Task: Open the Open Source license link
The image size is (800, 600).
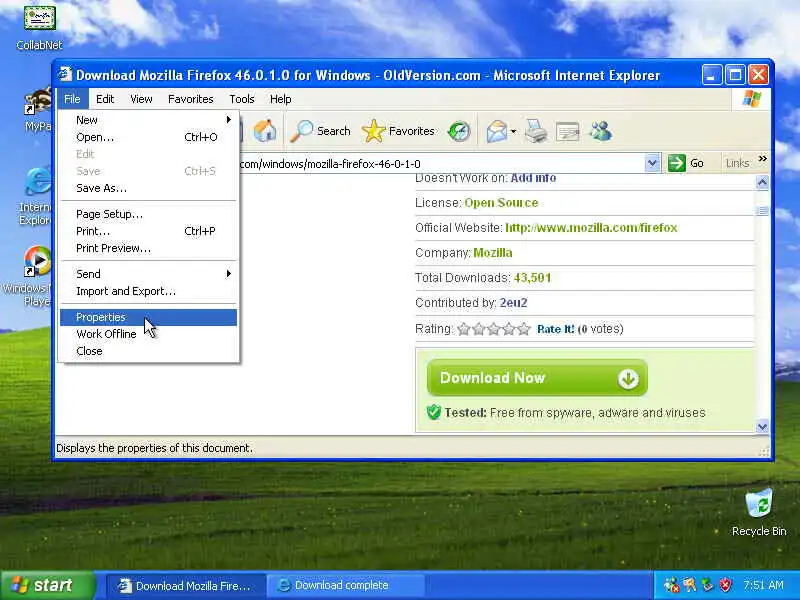Action: [501, 203]
